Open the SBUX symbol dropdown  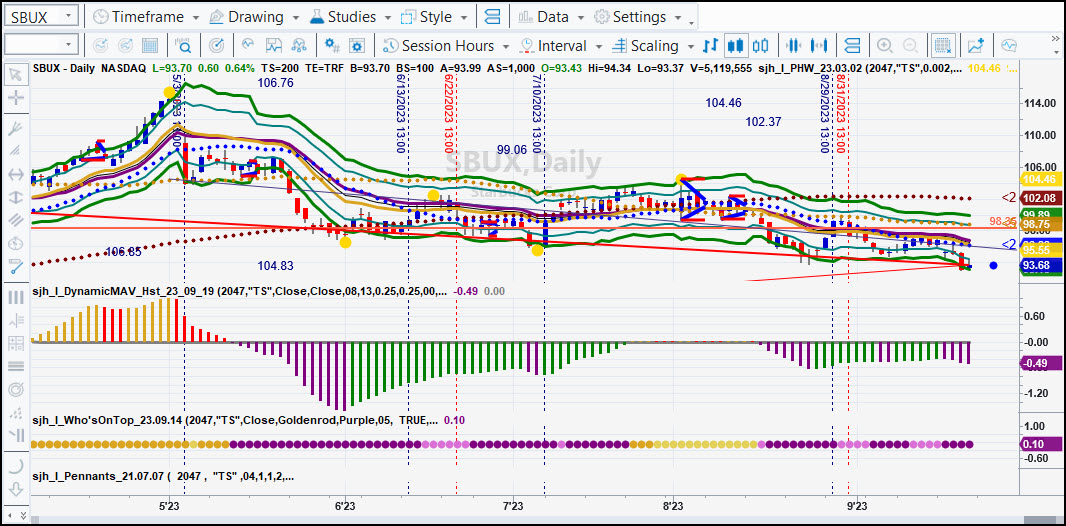(x=70, y=17)
